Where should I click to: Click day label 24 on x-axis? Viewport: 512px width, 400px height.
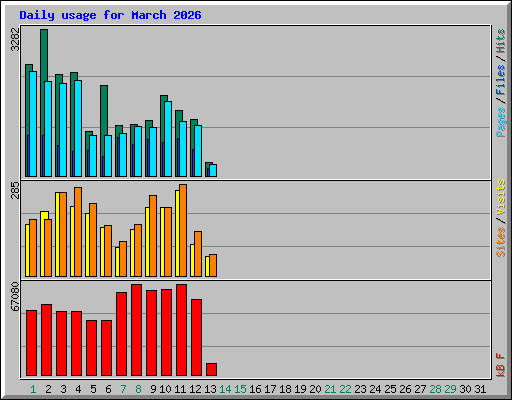coord(375,389)
